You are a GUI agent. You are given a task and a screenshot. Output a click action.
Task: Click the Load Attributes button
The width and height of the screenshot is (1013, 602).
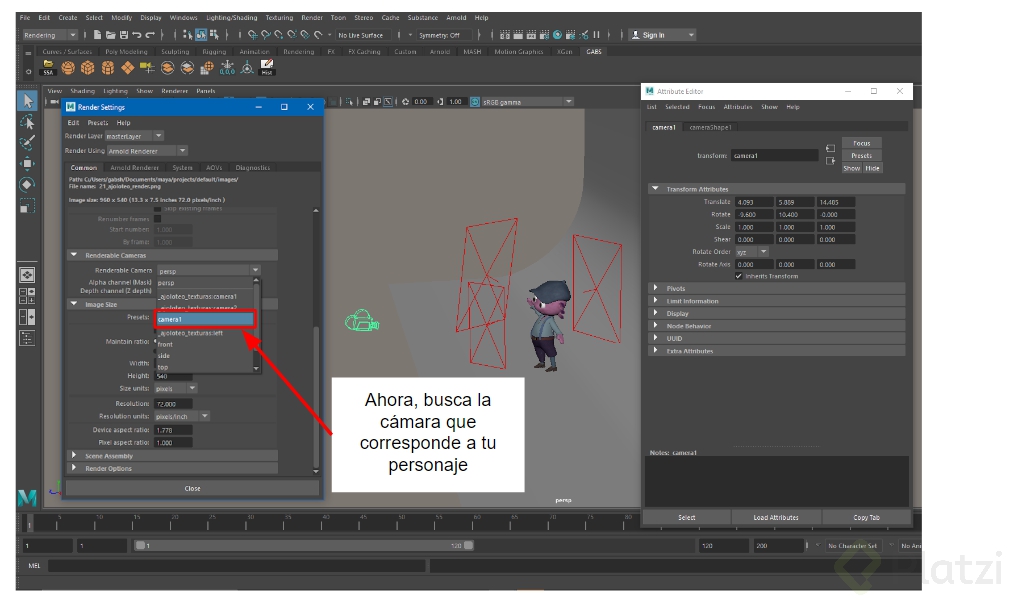(x=776, y=517)
